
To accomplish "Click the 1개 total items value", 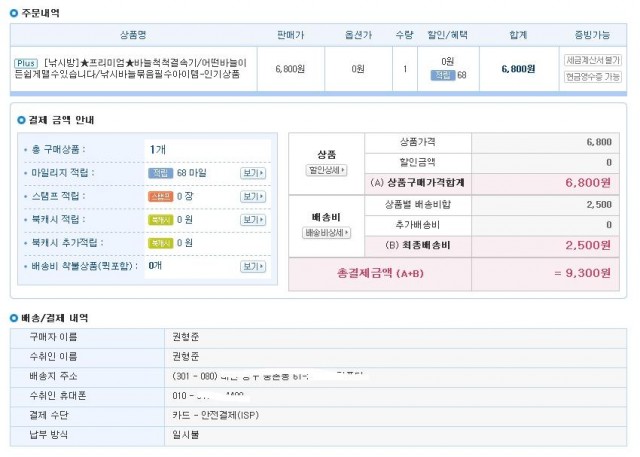I will pos(158,150).
